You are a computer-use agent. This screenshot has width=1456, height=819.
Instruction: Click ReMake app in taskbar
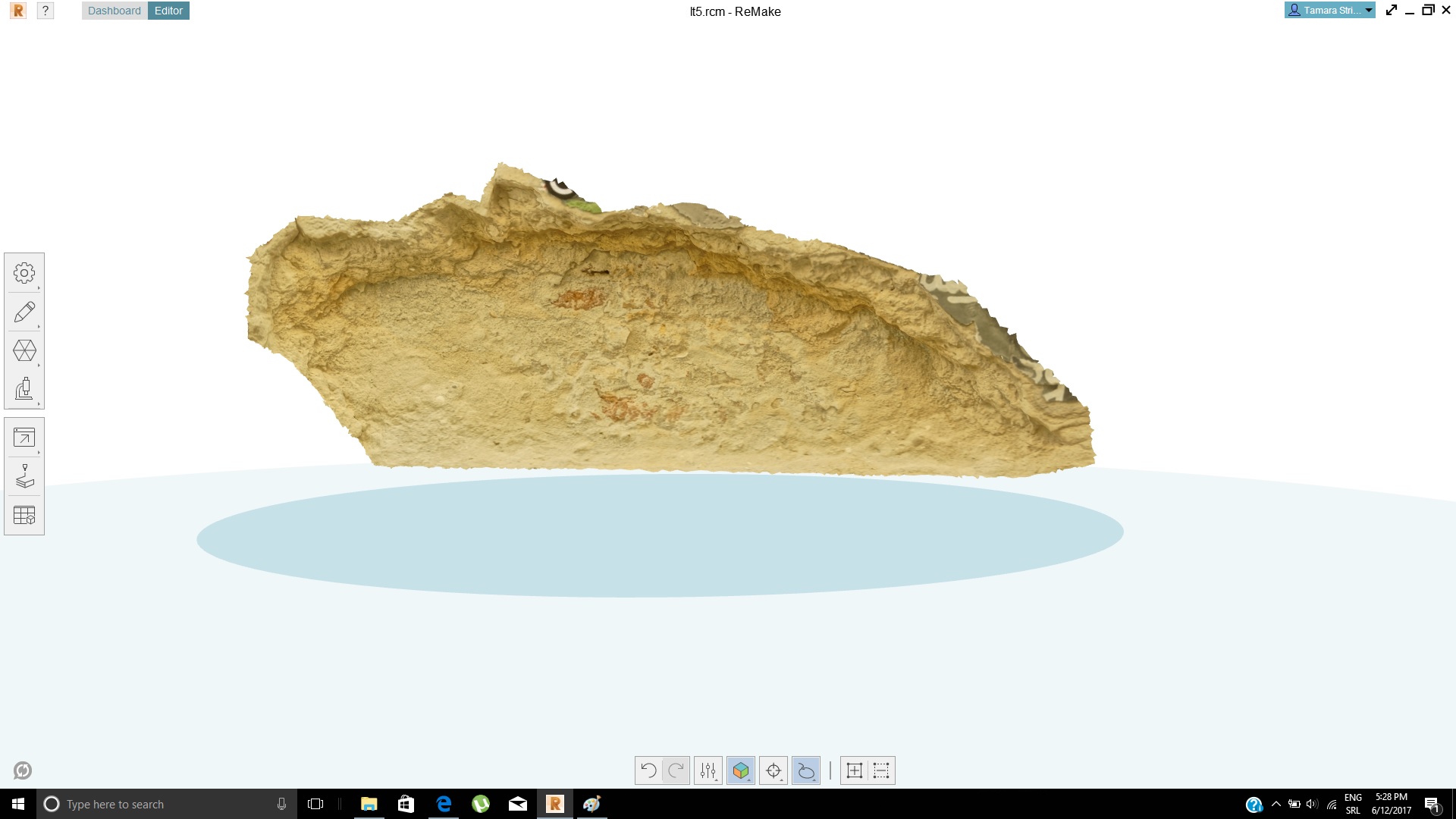click(x=555, y=804)
